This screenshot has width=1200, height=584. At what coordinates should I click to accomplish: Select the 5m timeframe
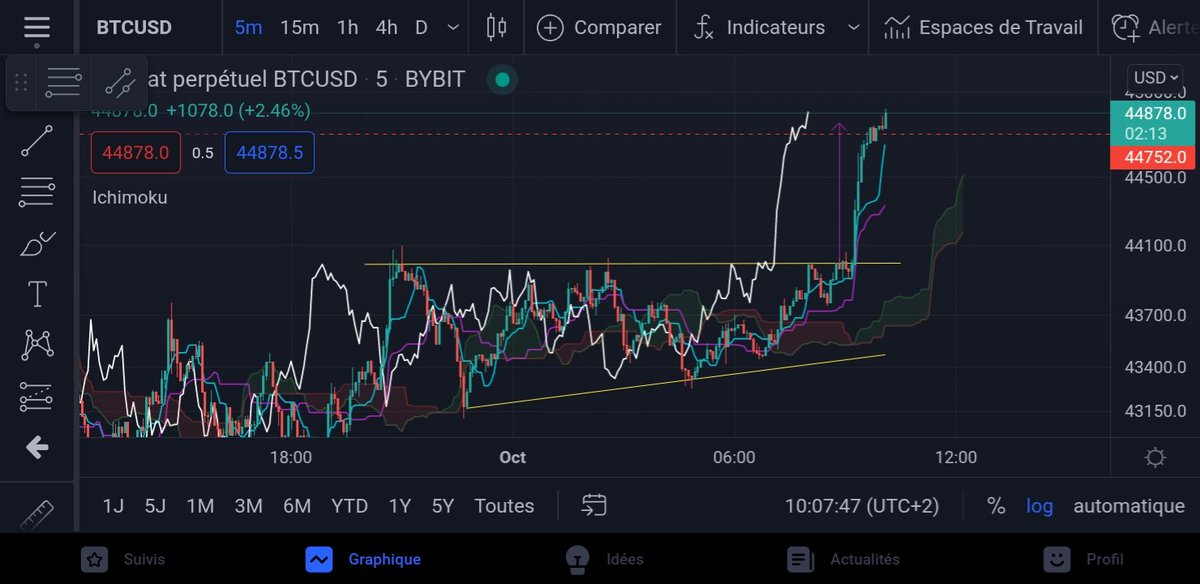[x=248, y=28]
